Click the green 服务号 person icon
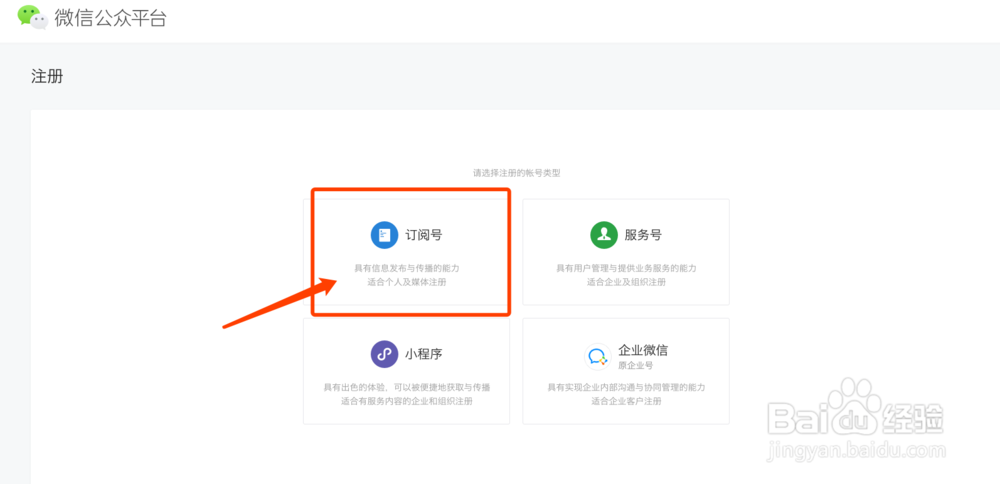The height and width of the screenshot is (484, 1000). 604,235
